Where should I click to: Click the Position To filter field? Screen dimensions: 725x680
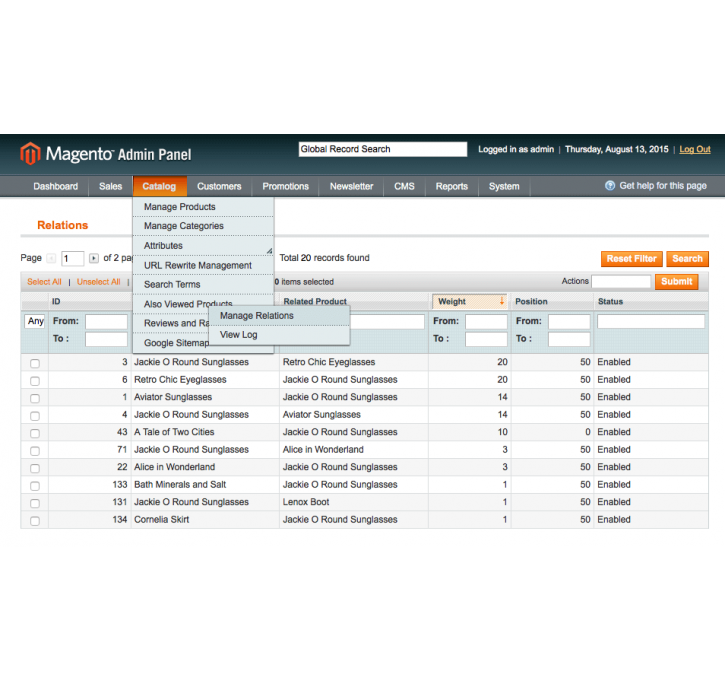click(569, 339)
